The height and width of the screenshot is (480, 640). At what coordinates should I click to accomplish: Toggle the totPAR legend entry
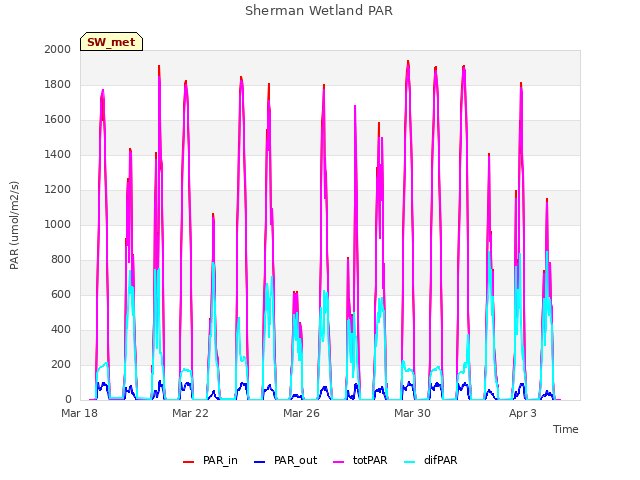(360, 460)
